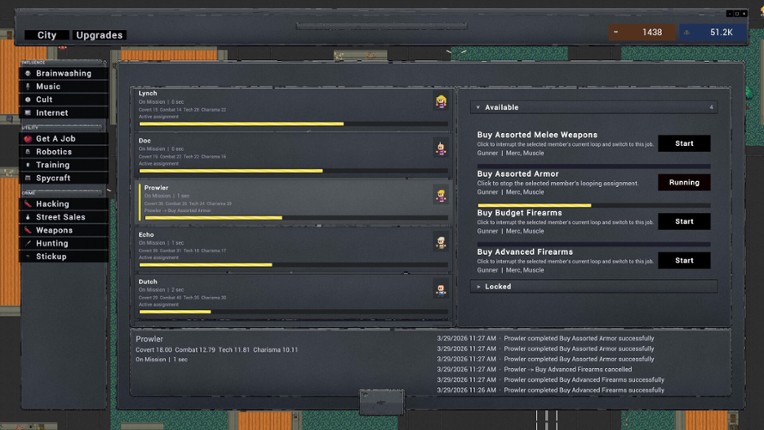
Task: Stop the Running Buy Assorted Armor job
Action: (684, 183)
